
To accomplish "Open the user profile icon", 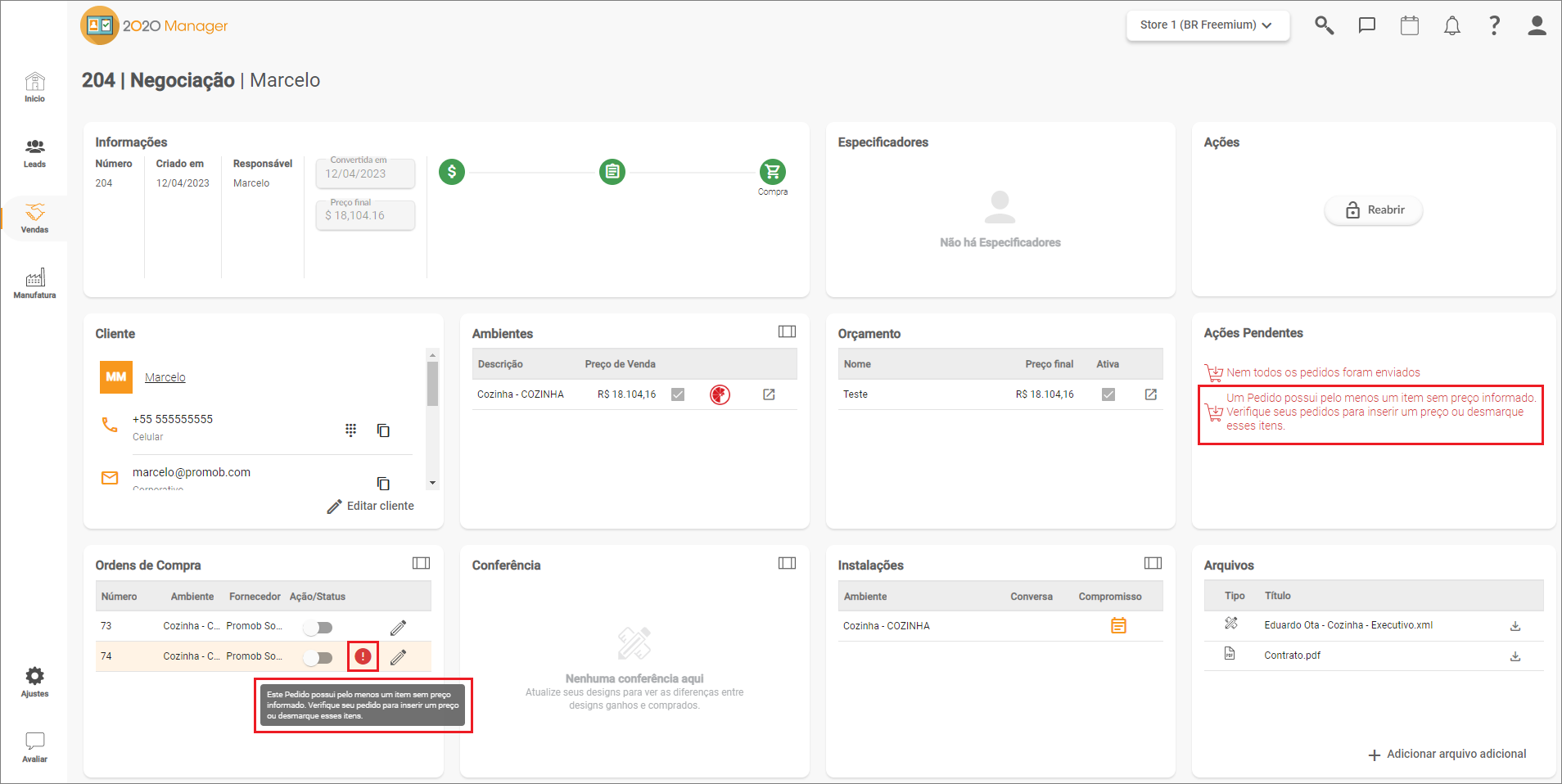I will point(1537,25).
